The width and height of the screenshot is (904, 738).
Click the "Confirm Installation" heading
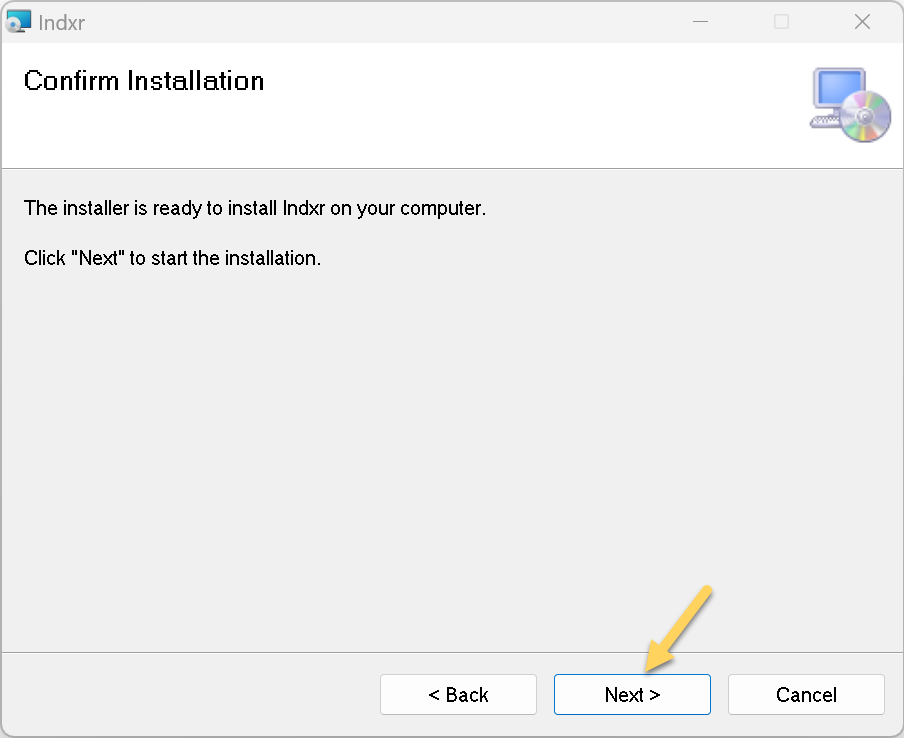click(144, 81)
